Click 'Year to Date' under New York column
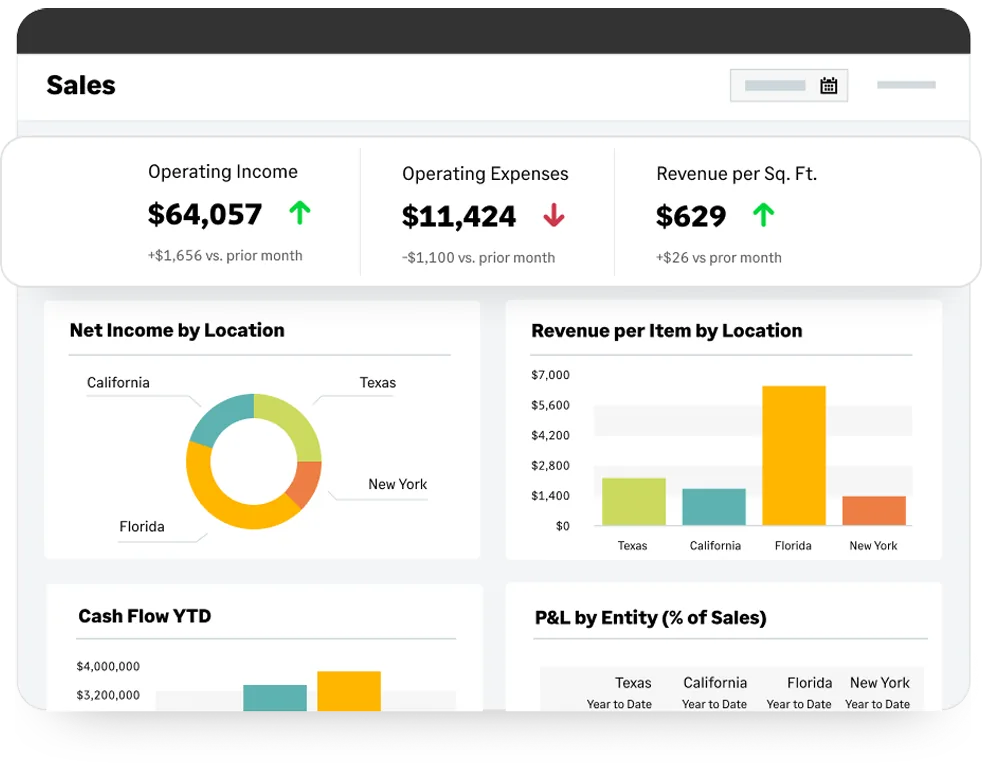The width and height of the screenshot is (982, 763). 877,704
